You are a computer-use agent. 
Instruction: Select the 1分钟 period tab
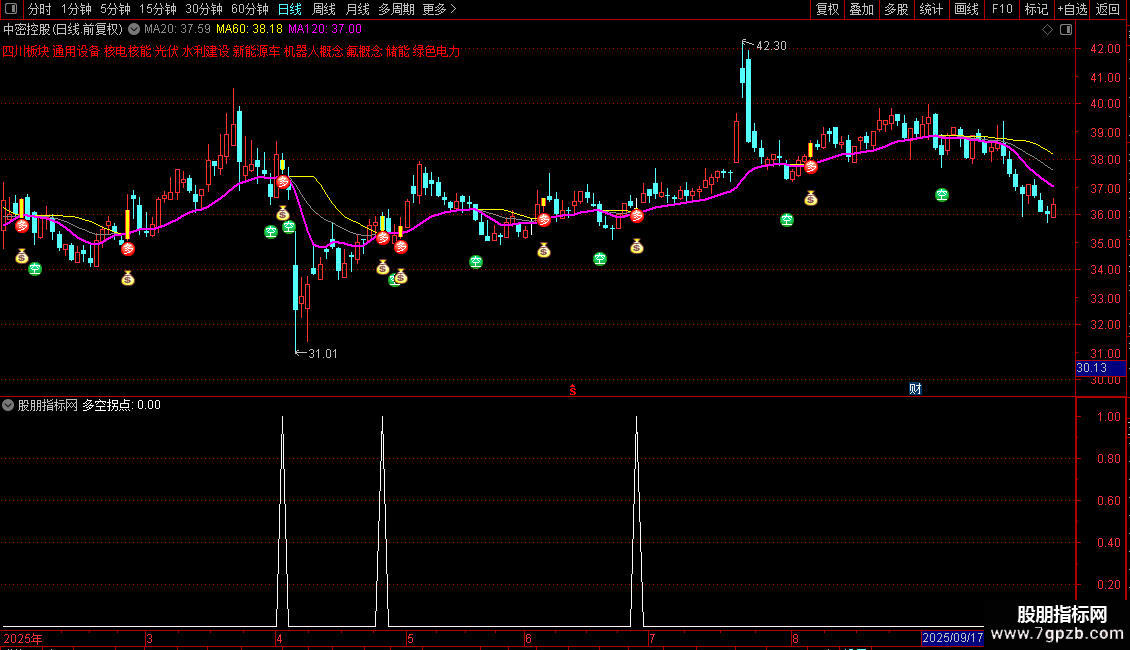click(76, 9)
